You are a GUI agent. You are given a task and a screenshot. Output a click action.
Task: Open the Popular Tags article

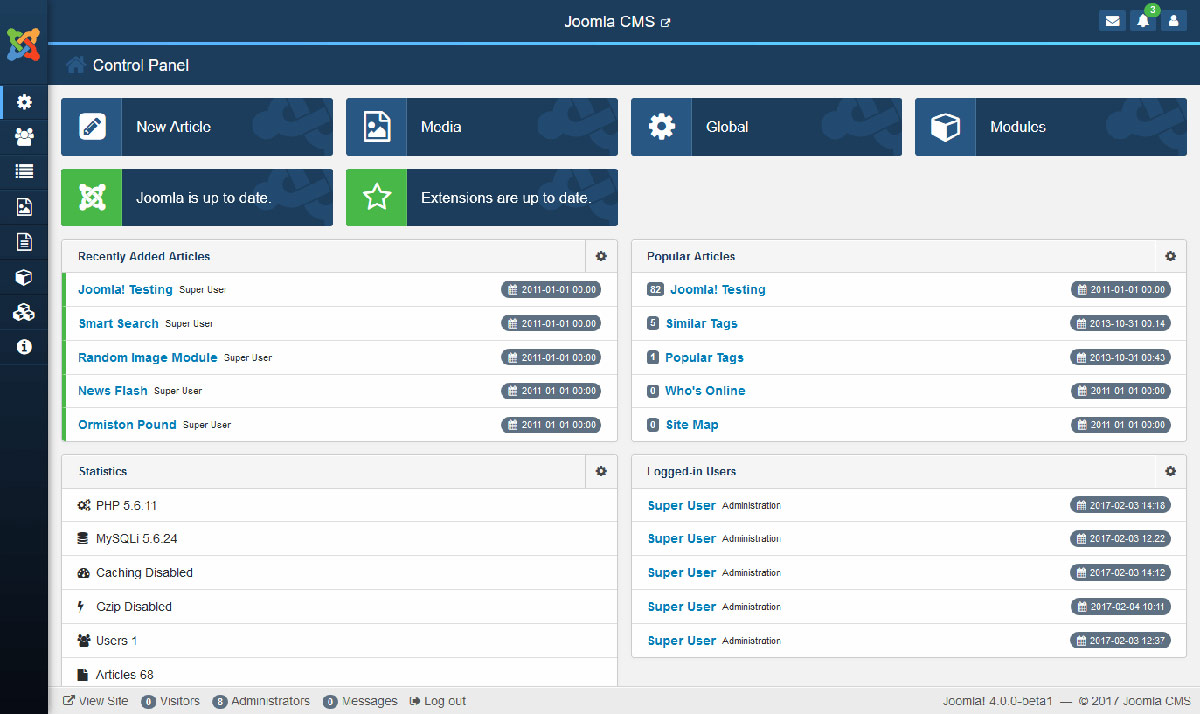pos(704,358)
